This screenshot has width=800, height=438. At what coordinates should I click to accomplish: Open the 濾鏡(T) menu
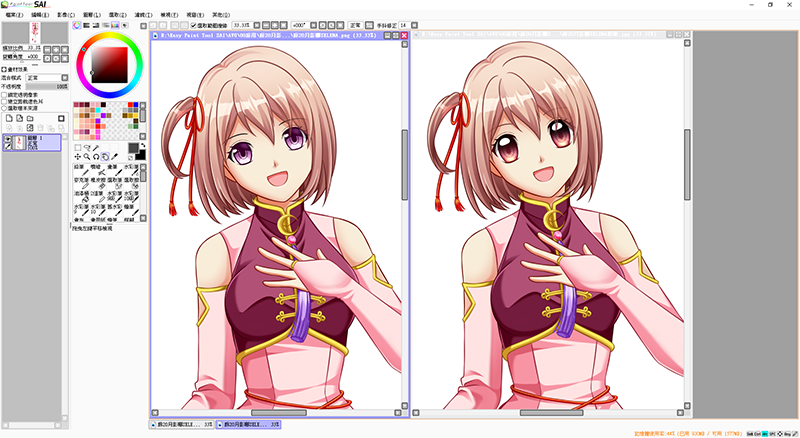143,15
